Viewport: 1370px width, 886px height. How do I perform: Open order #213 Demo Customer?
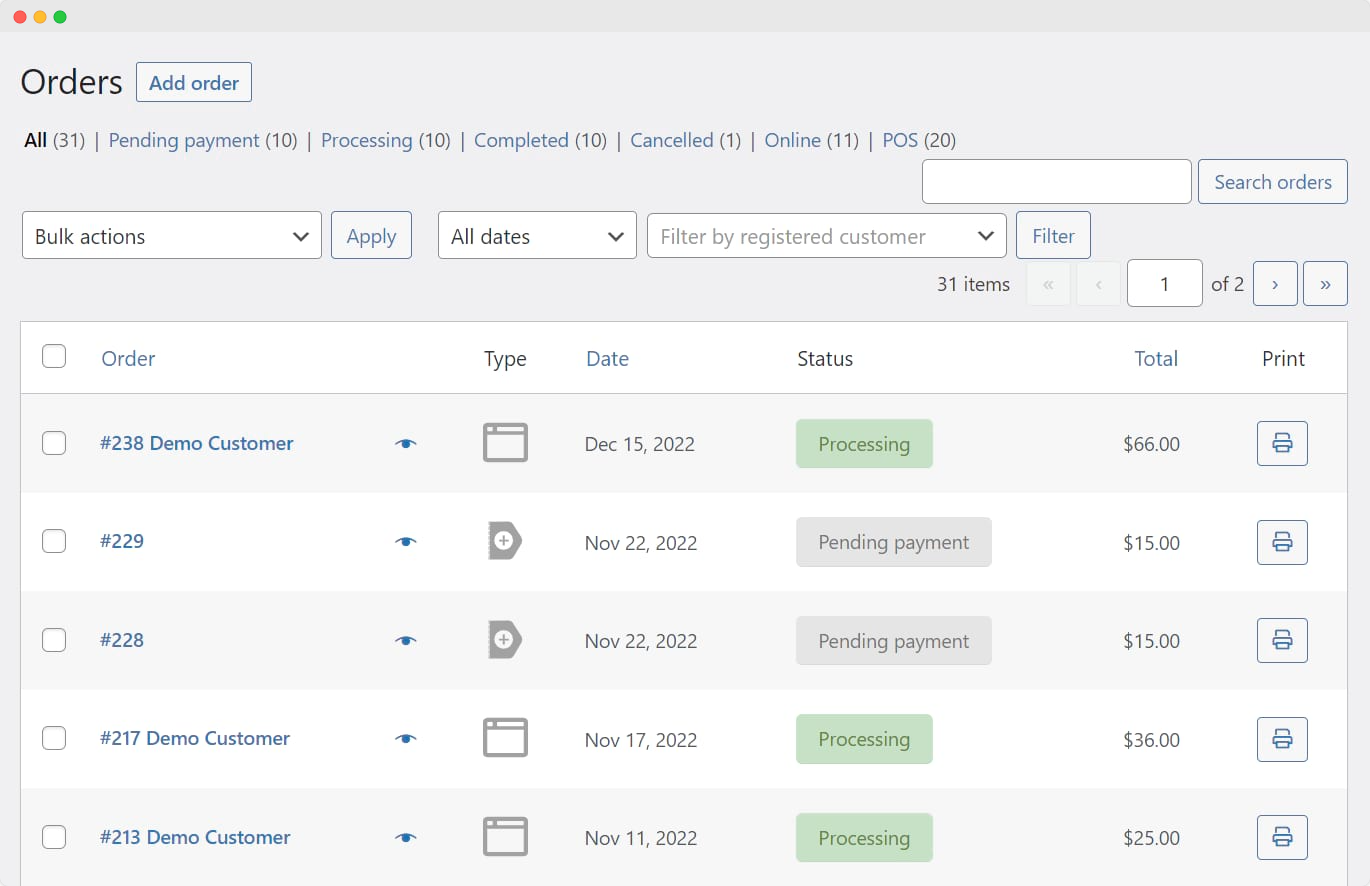(196, 837)
